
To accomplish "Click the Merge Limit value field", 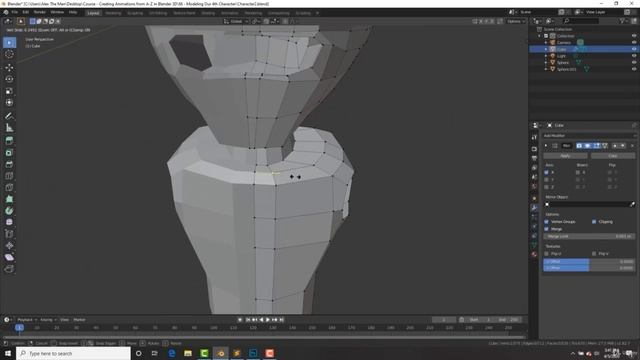I will click(589, 236).
